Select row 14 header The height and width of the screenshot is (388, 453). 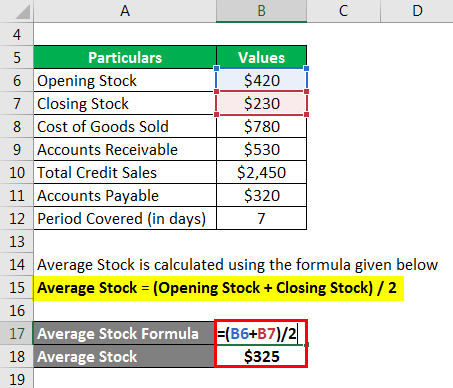tap(17, 264)
